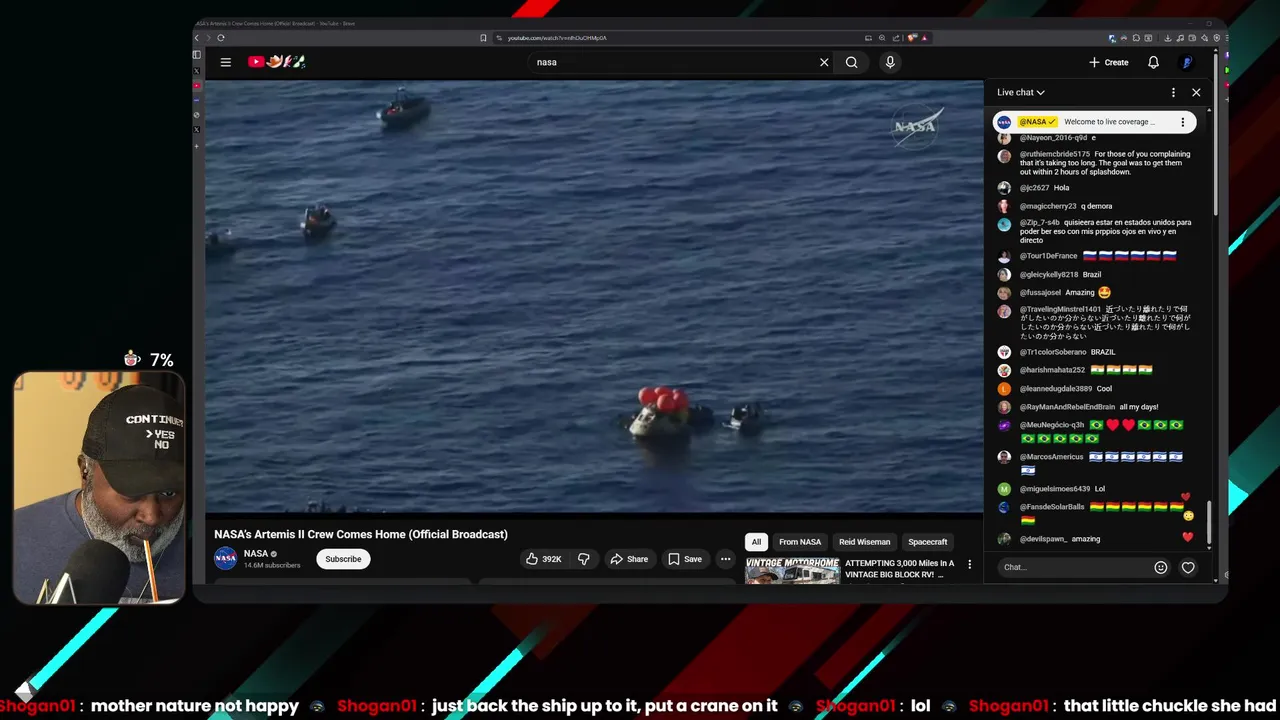
Task: Open the account avatar menu
Action: (1186, 62)
